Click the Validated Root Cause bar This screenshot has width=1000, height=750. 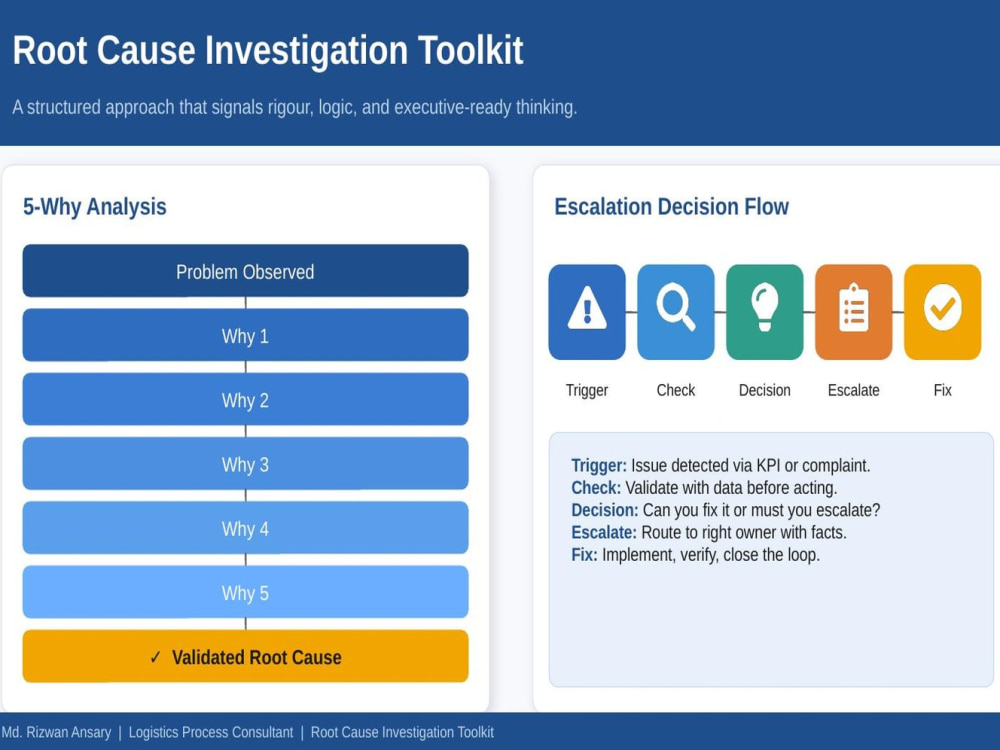click(246, 657)
